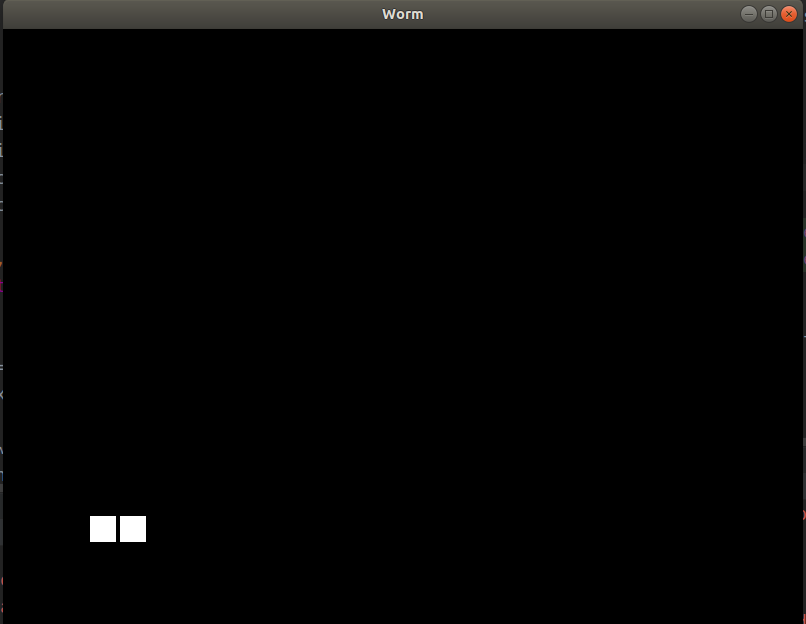Click the Worm title text

402,14
